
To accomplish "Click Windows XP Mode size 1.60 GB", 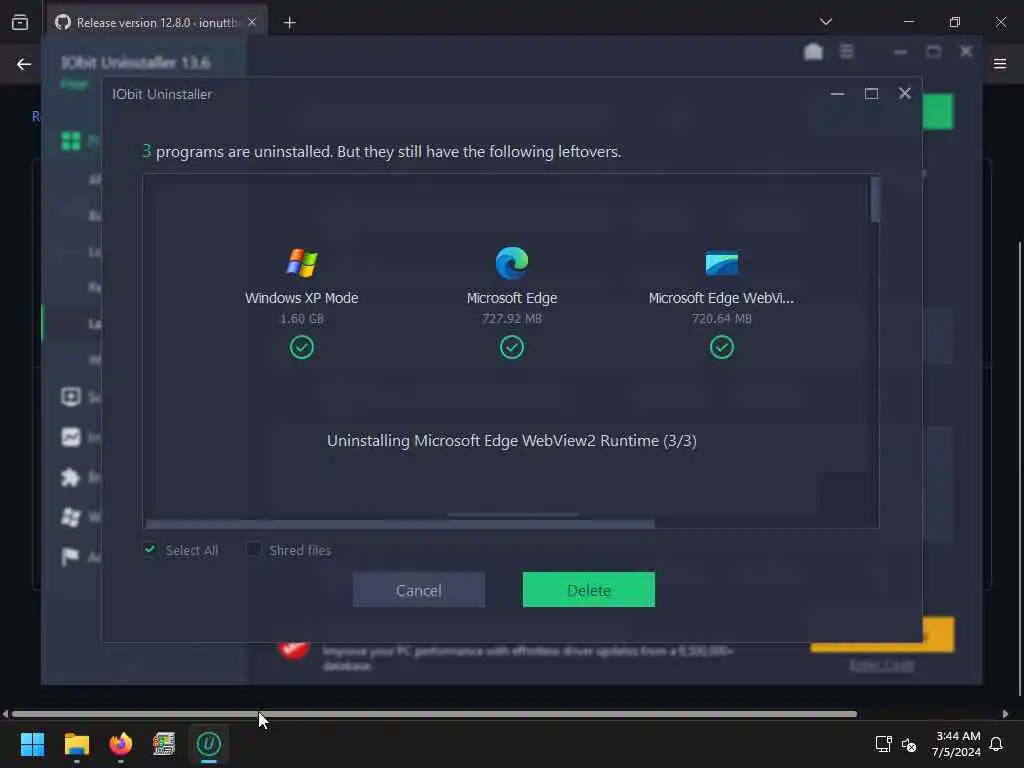I will [x=302, y=319].
